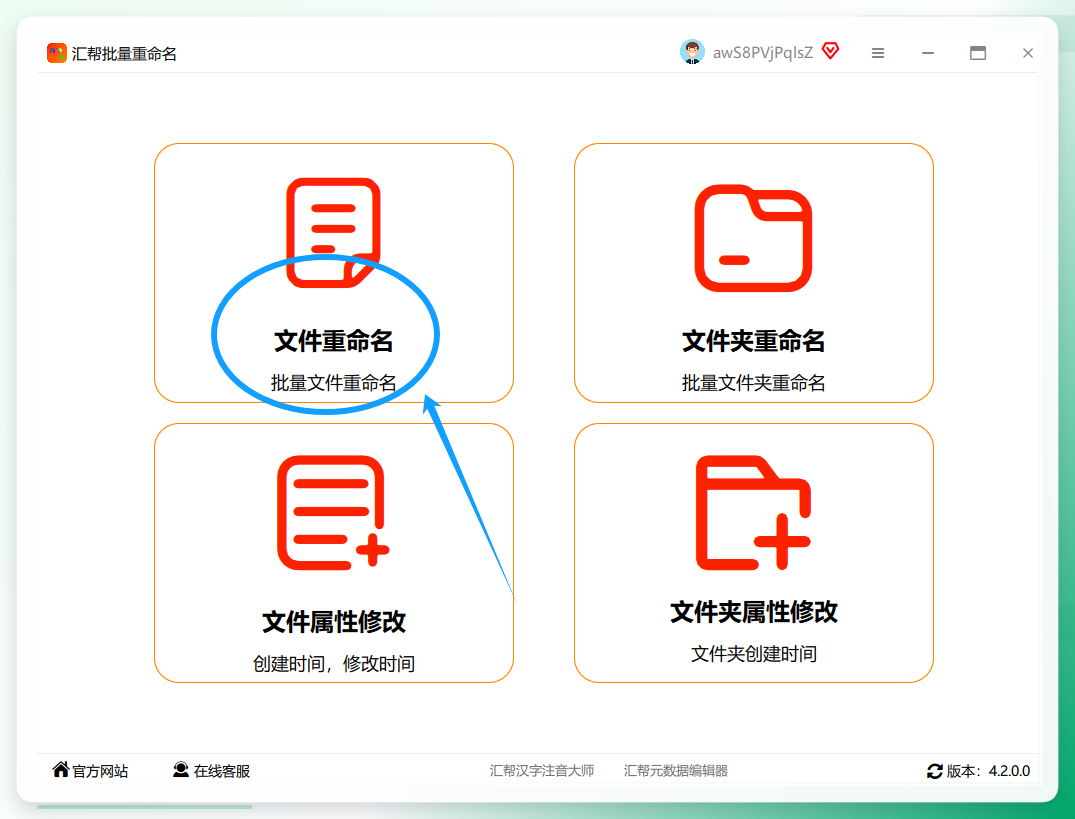Select the 文件重命名 title

click(x=333, y=341)
